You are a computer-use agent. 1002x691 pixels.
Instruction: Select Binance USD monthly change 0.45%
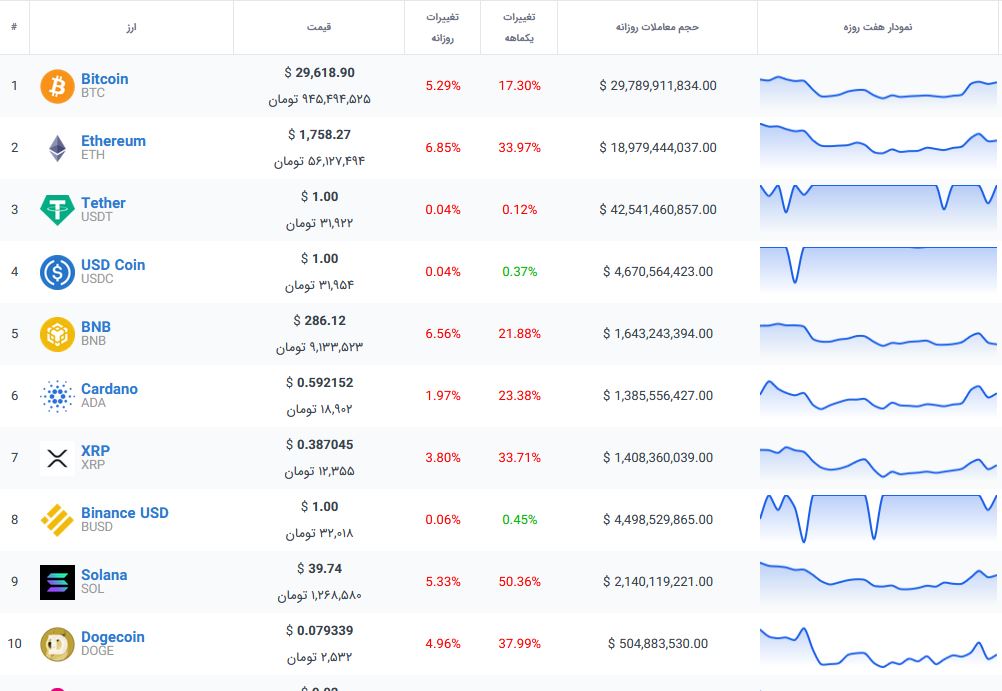click(520, 520)
